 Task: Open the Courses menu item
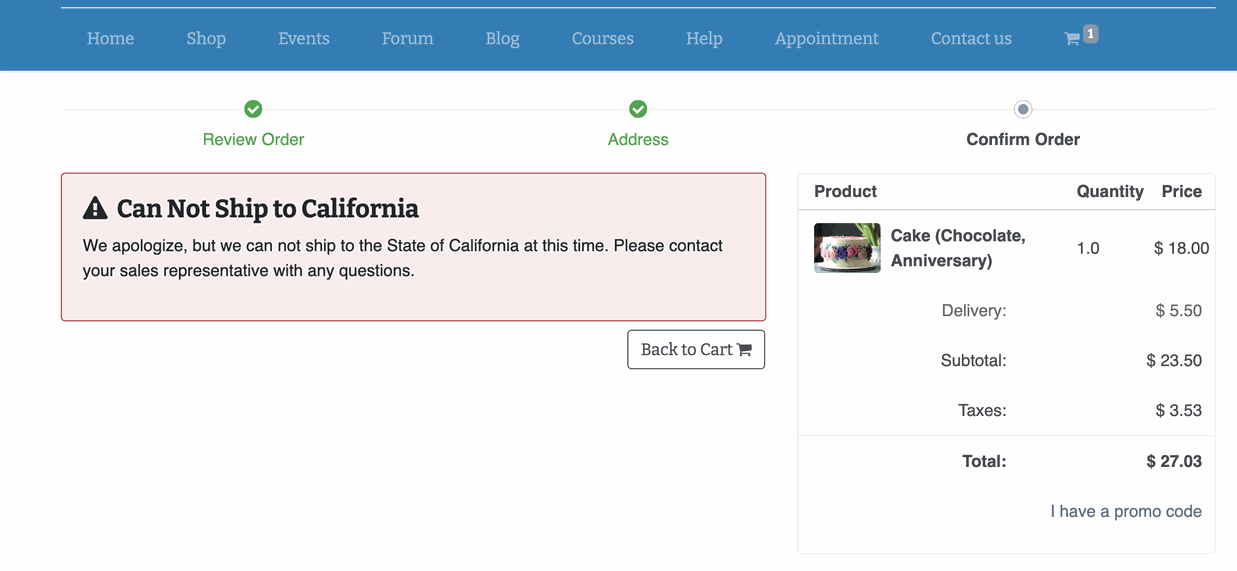pyautogui.click(x=603, y=38)
